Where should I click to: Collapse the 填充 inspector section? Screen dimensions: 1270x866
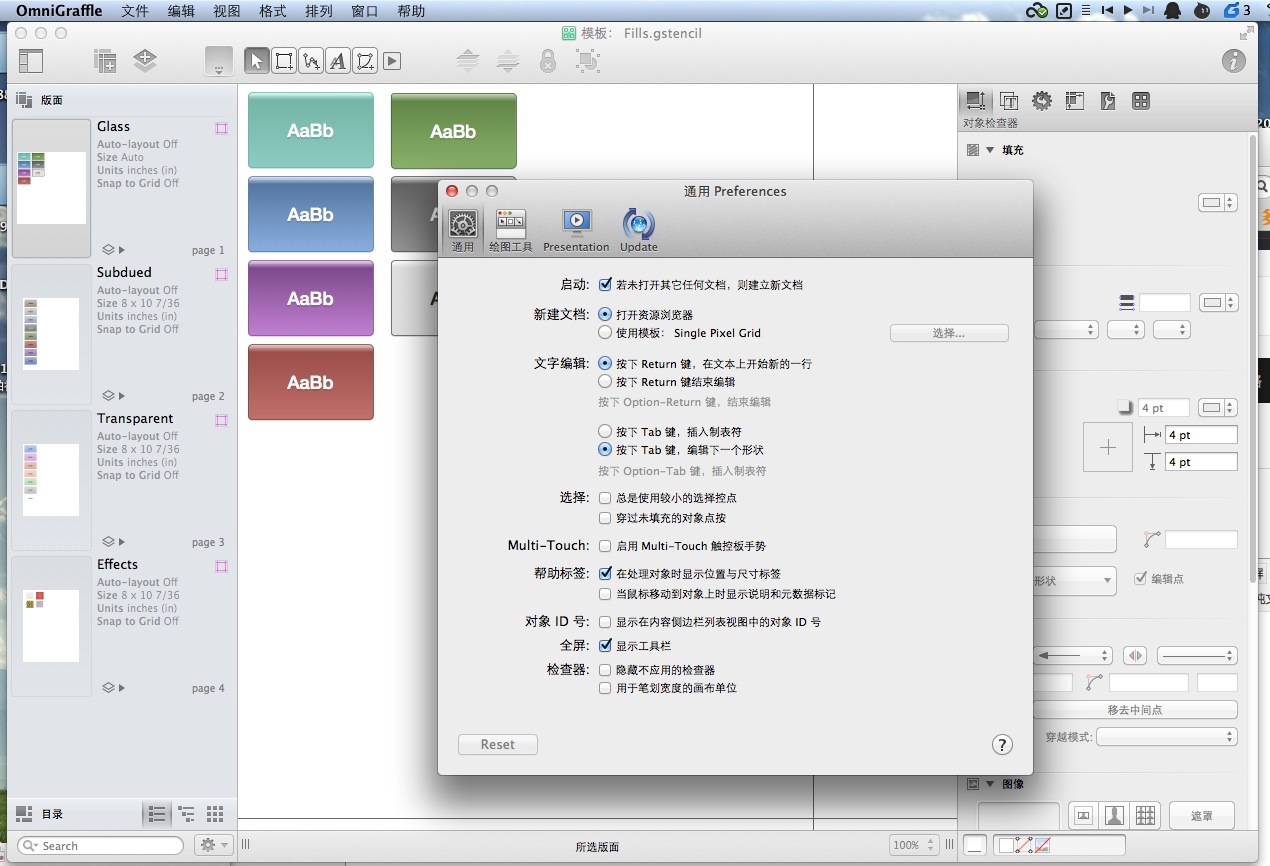pos(990,150)
